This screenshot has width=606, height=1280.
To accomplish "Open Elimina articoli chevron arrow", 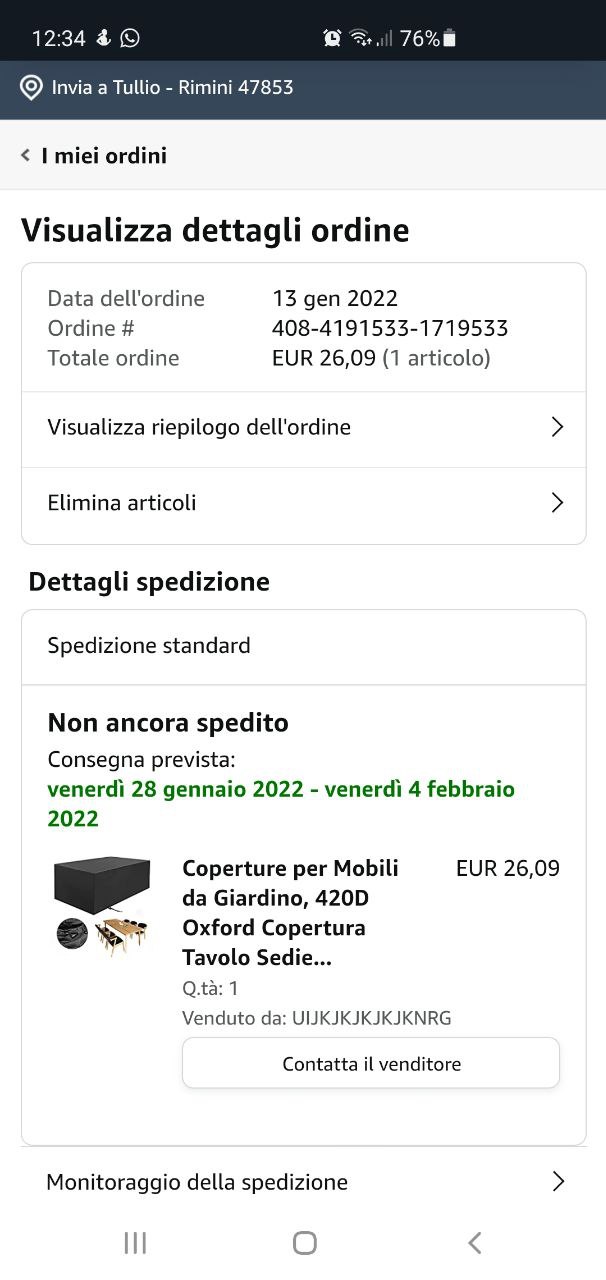I will pos(557,502).
